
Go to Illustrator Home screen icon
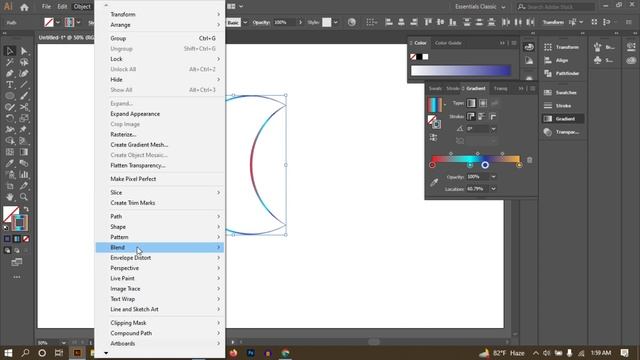(24, 7)
